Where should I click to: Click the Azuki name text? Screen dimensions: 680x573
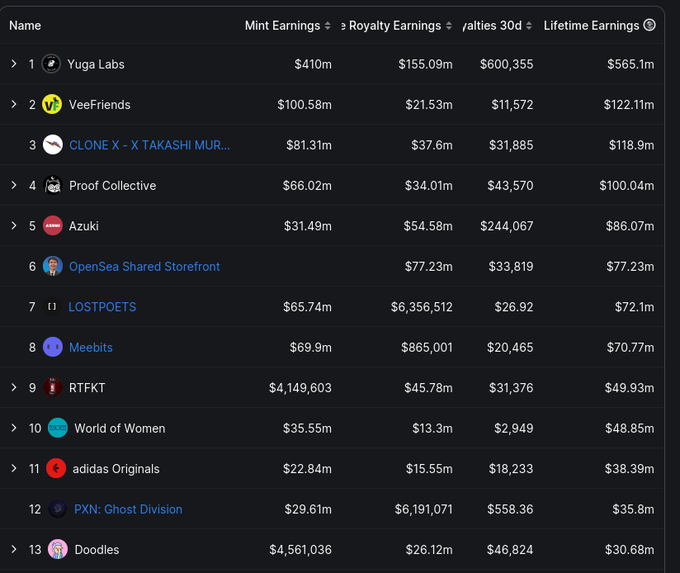pos(84,226)
